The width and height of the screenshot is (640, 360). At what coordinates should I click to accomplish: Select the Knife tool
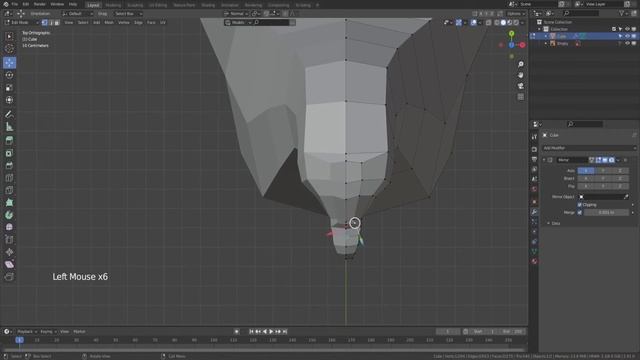9,190
